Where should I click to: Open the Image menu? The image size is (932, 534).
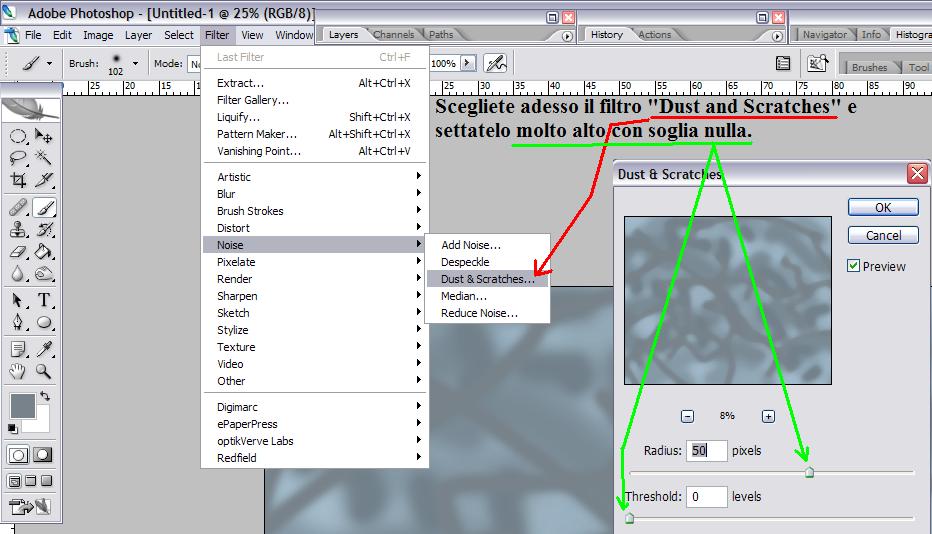click(x=98, y=35)
